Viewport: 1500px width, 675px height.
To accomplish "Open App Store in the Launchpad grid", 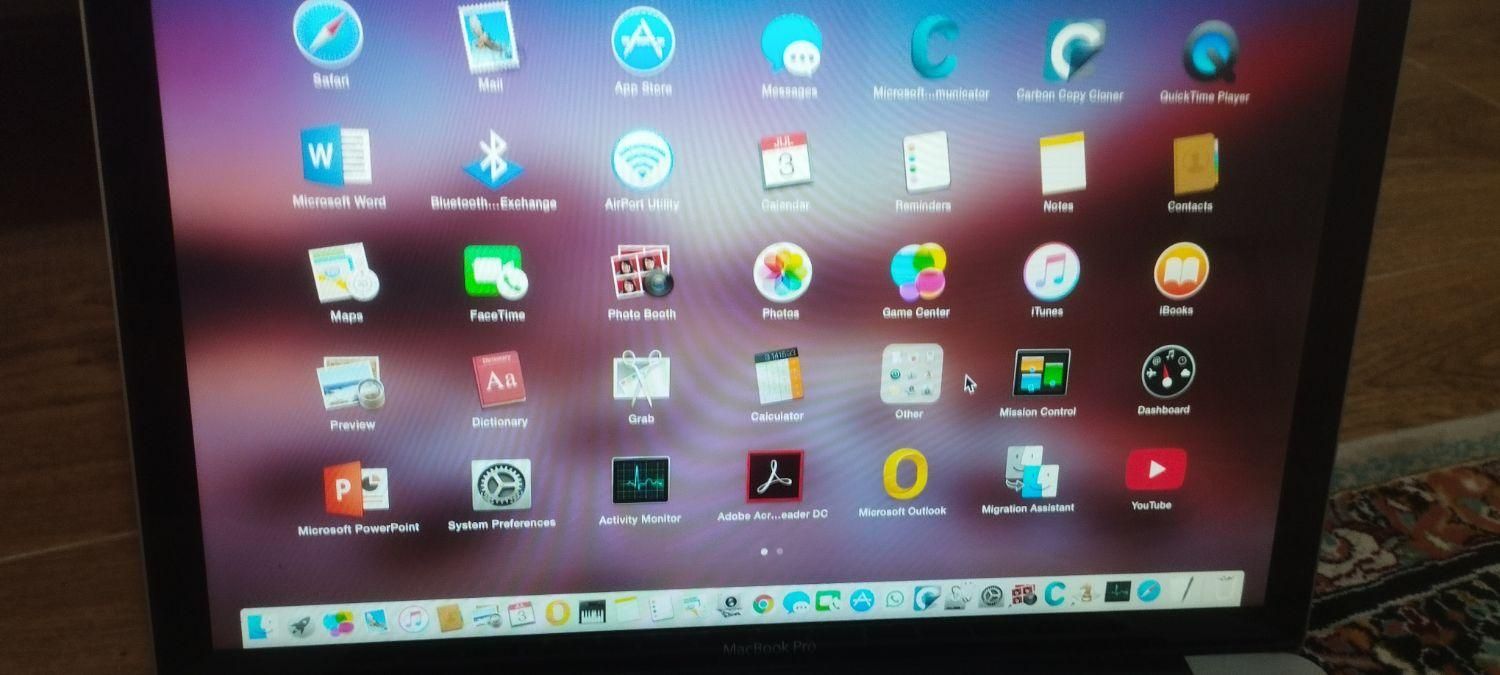I will [643, 41].
